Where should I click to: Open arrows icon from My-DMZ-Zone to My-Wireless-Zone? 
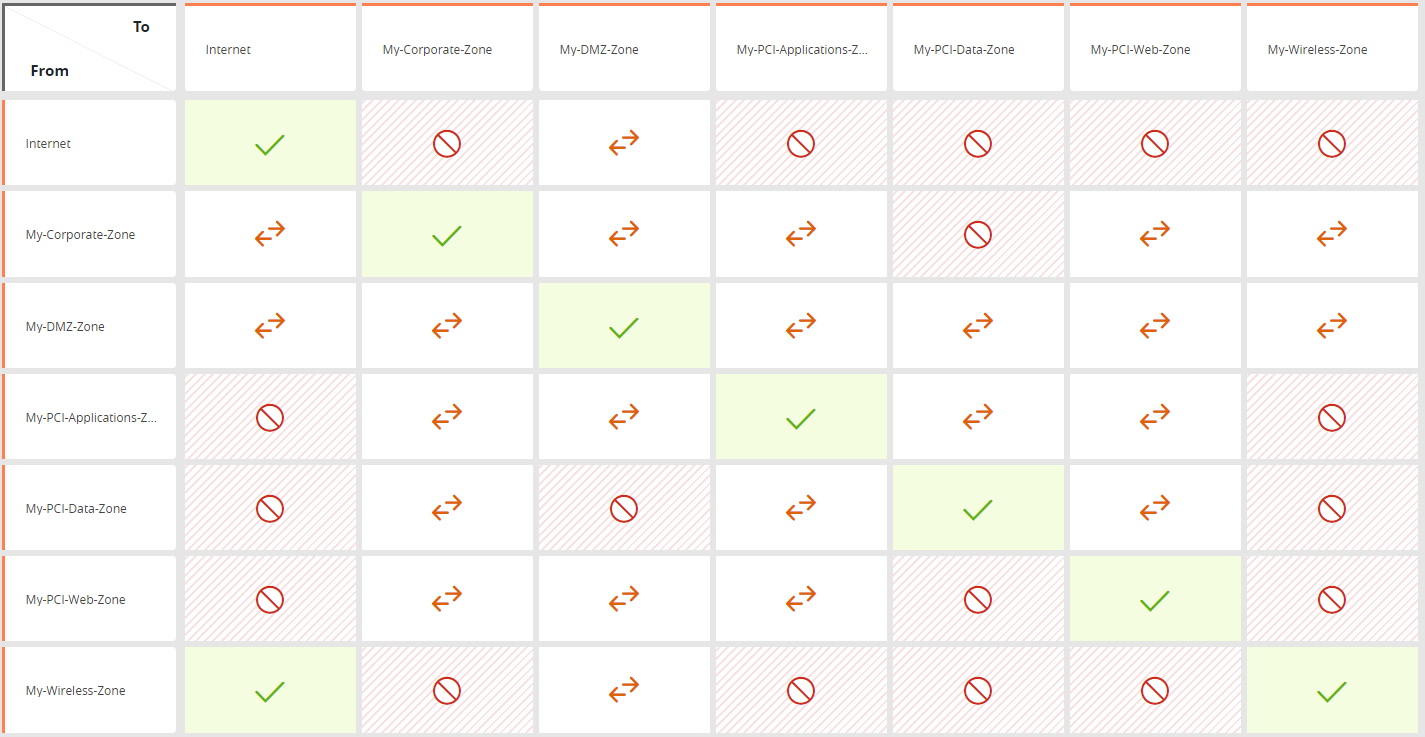tap(1331, 326)
